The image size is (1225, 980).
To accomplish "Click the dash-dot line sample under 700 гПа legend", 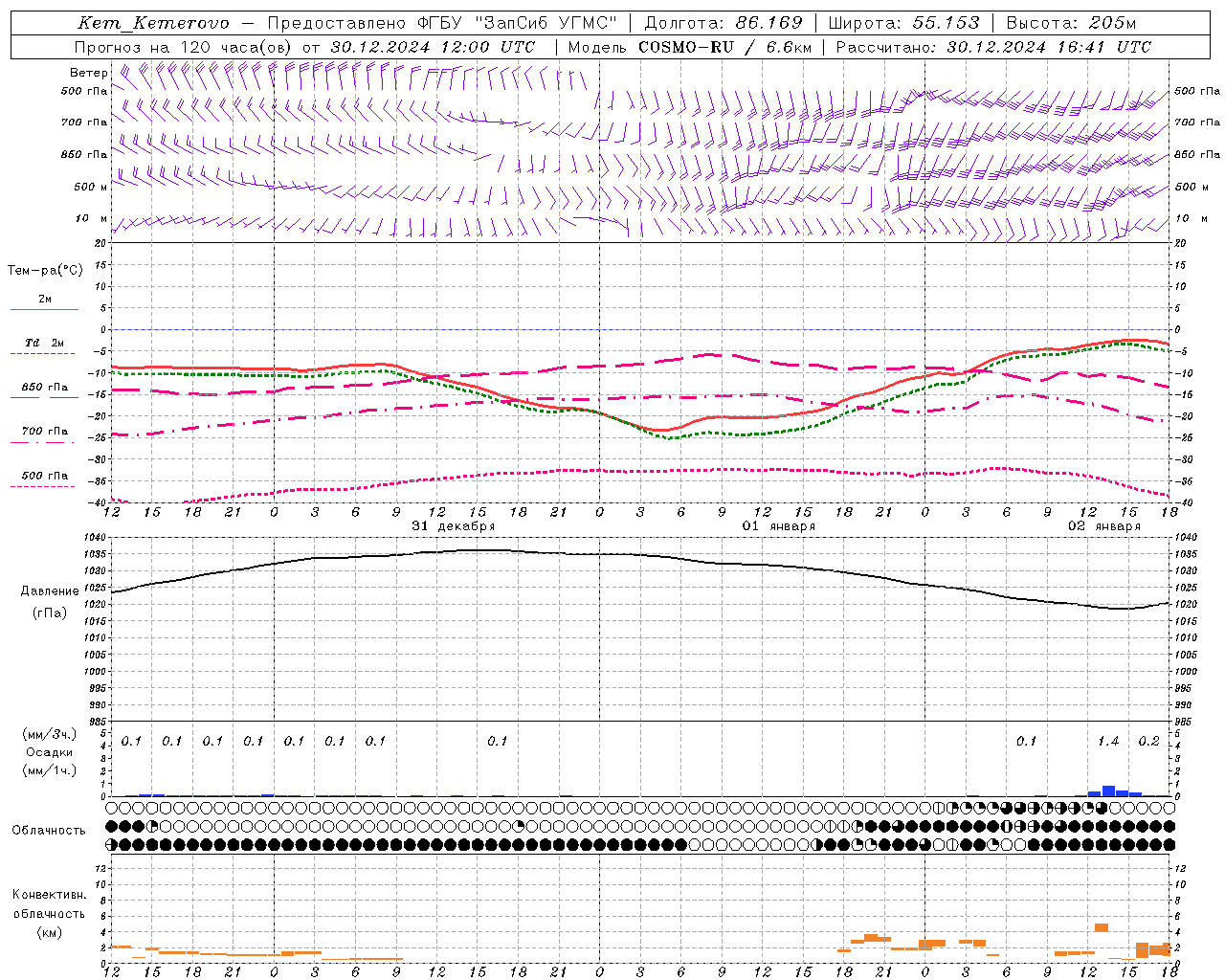I will (44, 442).
